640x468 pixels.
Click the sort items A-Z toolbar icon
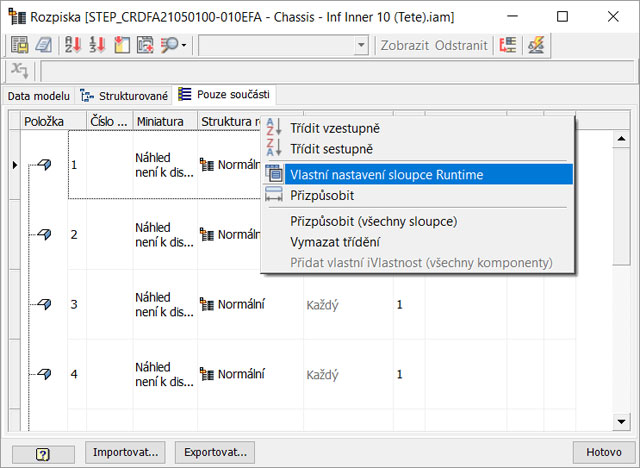coord(73,45)
